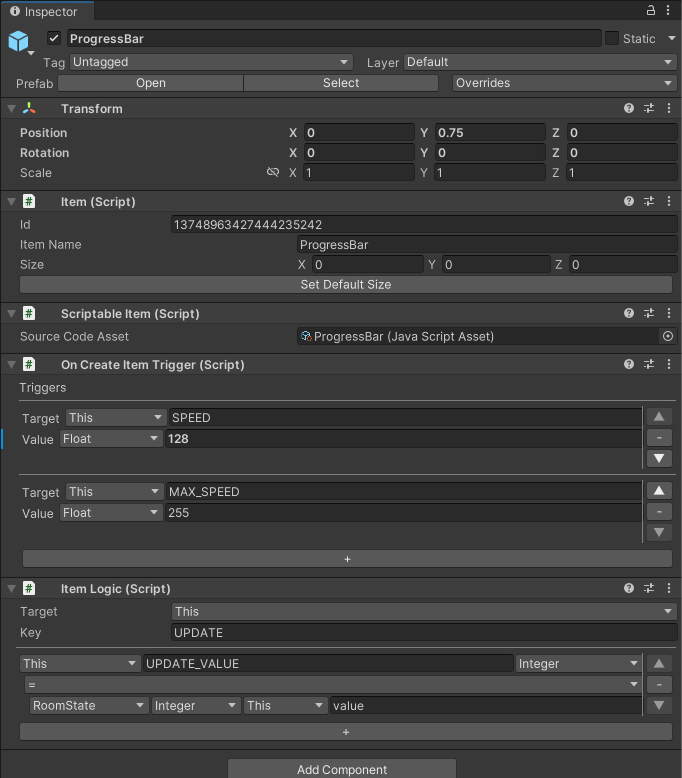The height and width of the screenshot is (778, 682).
Task: Open Item Logic help reference icon
Action: pyautogui.click(x=629, y=588)
